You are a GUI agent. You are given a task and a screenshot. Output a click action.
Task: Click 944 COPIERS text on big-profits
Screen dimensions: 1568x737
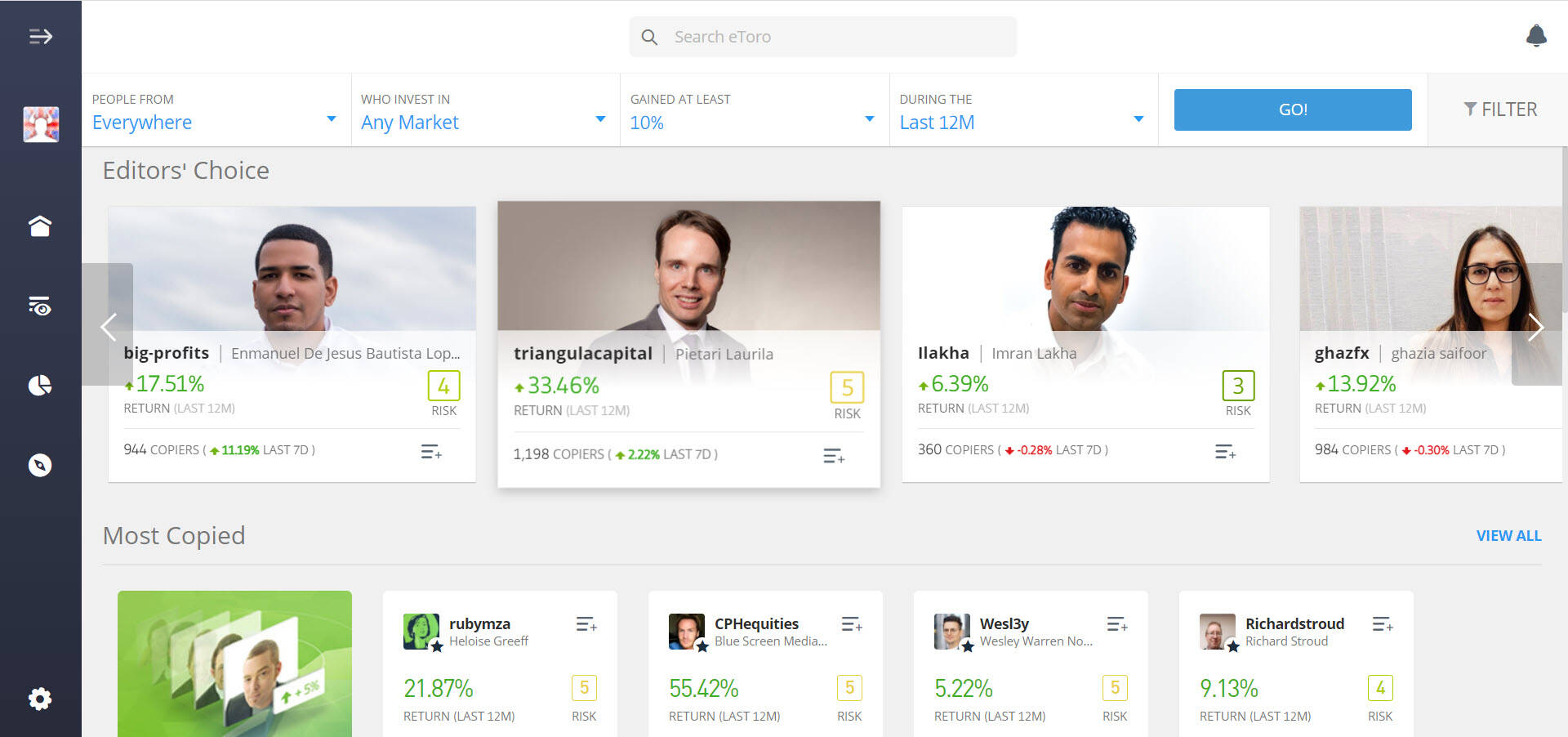pyautogui.click(x=161, y=450)
